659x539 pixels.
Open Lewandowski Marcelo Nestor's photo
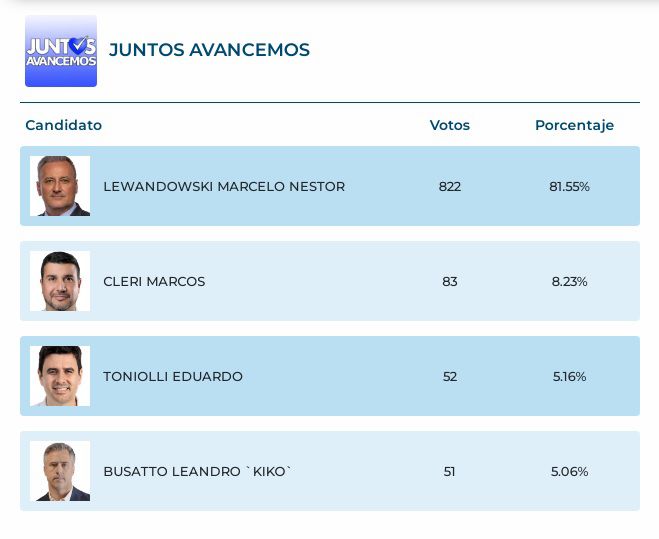pos(60,186)
